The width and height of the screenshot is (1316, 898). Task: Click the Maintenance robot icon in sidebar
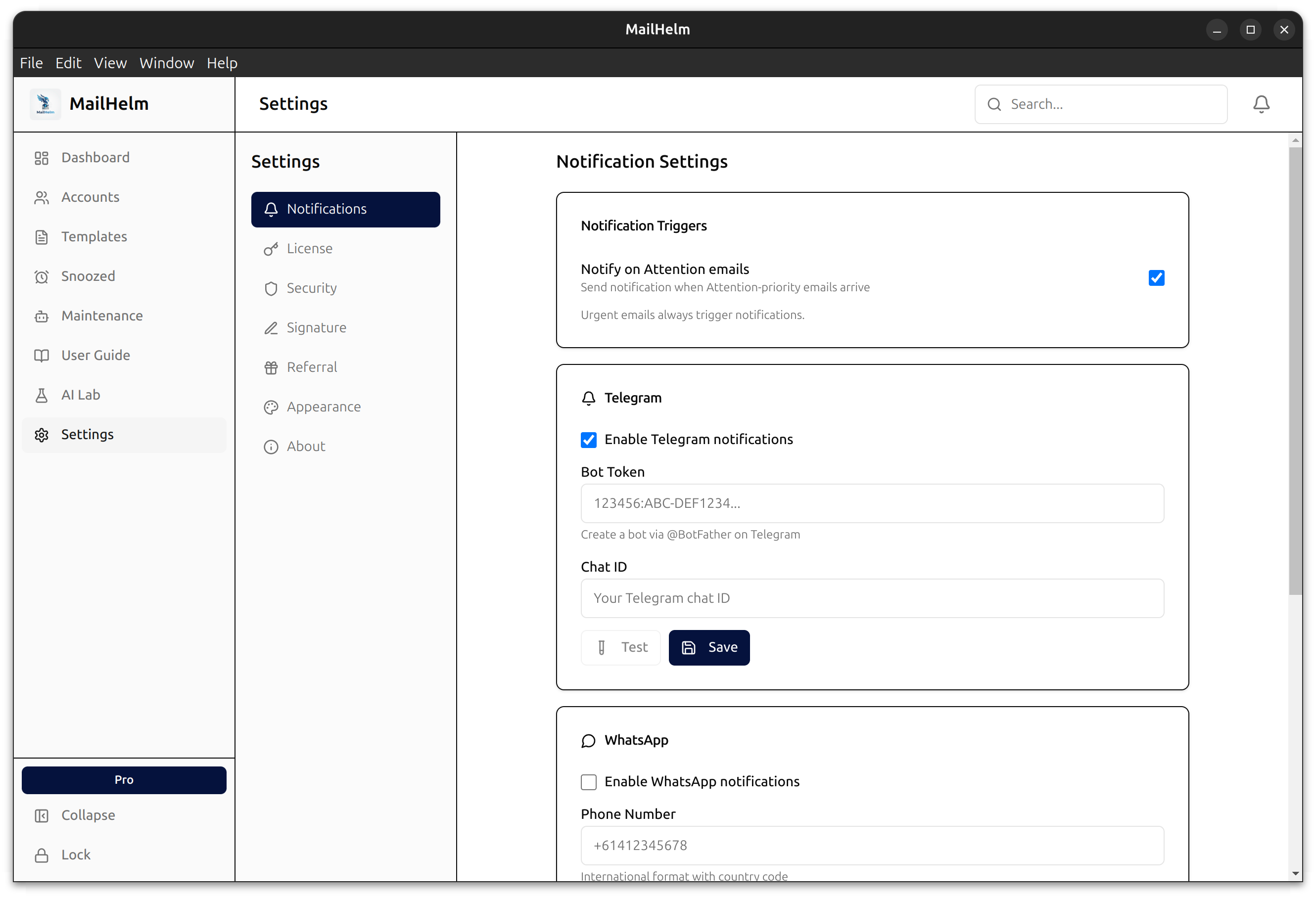(x=42, y=316)
